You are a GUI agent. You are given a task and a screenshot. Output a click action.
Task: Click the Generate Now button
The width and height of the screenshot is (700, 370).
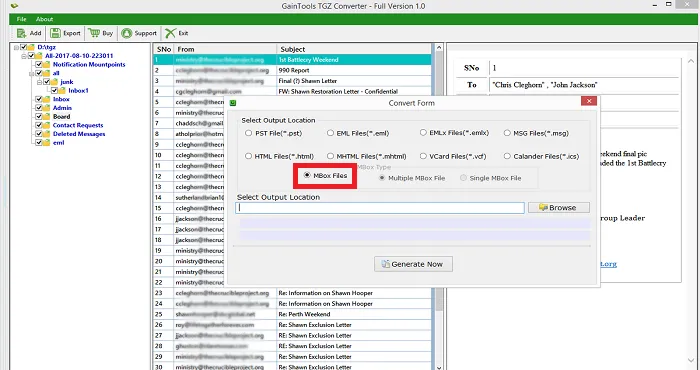pyautogui.click(x=413, y=264)
